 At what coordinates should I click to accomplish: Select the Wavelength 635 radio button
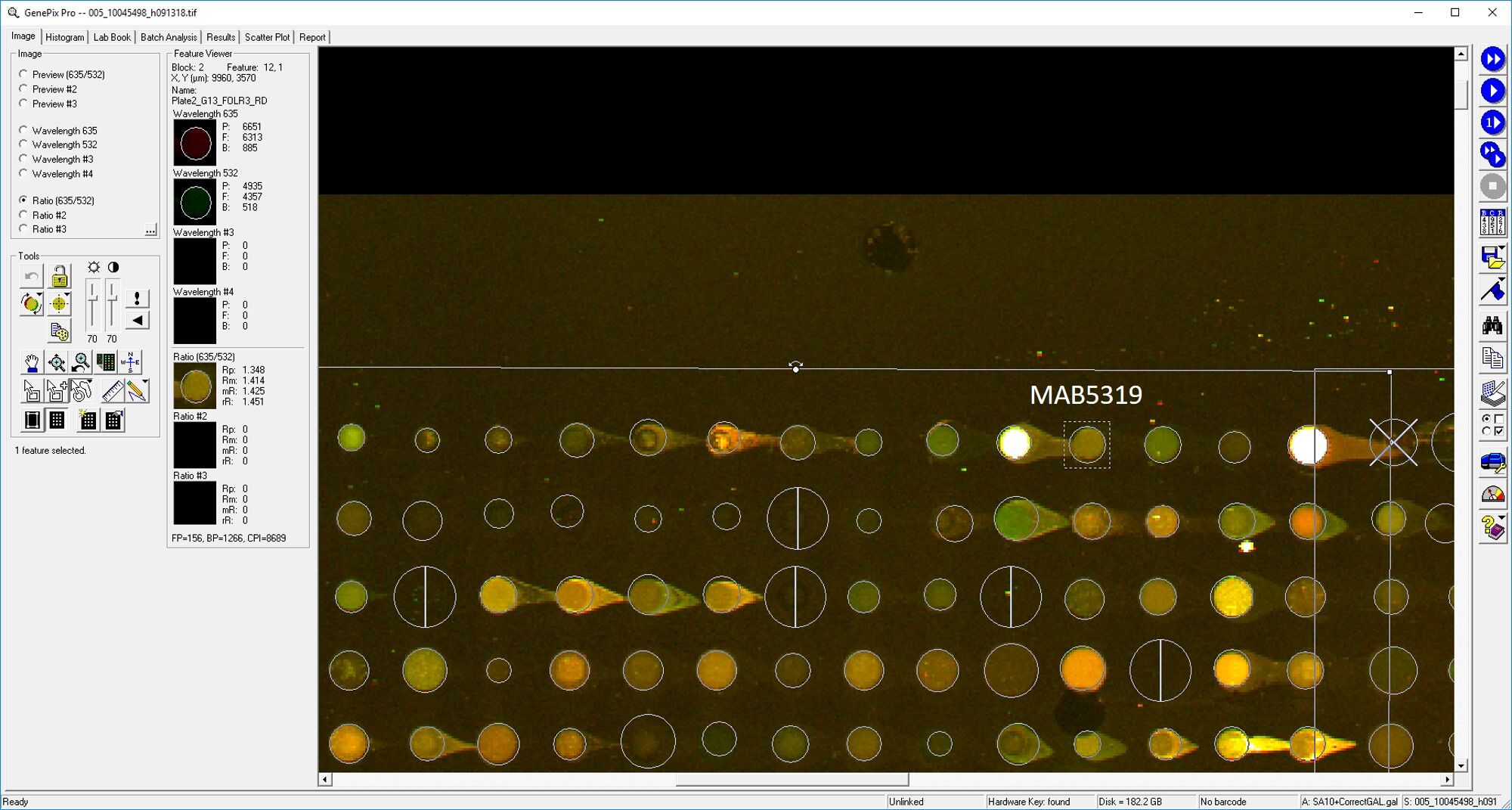click(x=23, y=130)
